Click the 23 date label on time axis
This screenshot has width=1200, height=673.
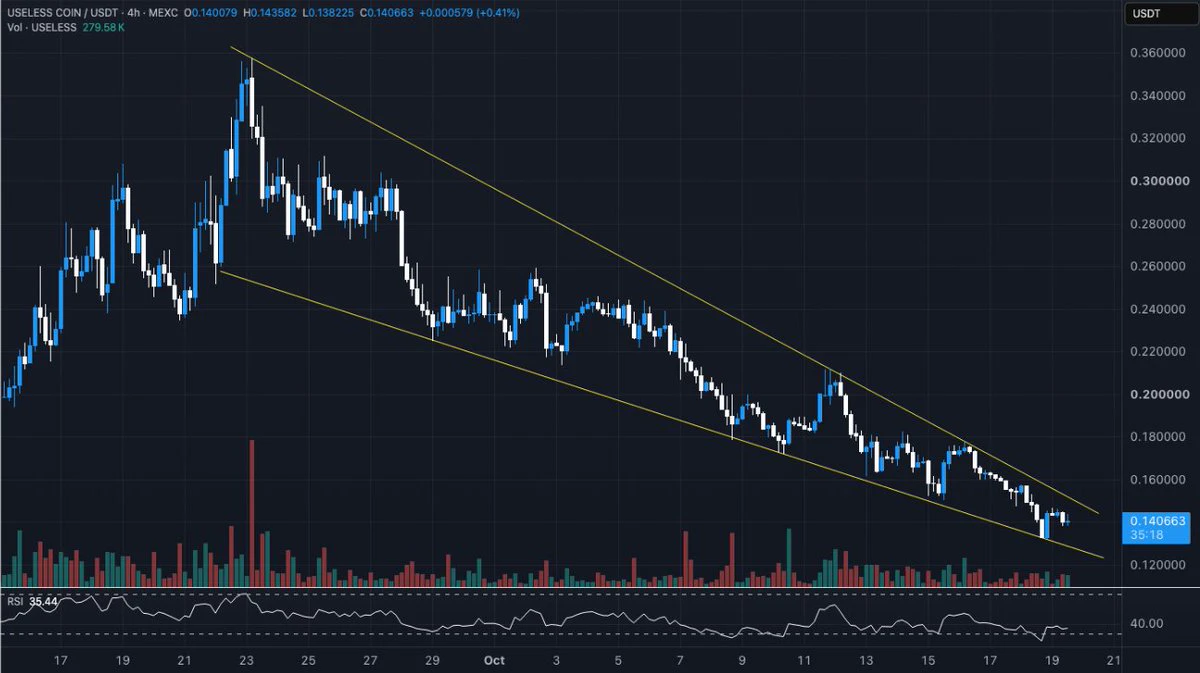pos(246,660)
